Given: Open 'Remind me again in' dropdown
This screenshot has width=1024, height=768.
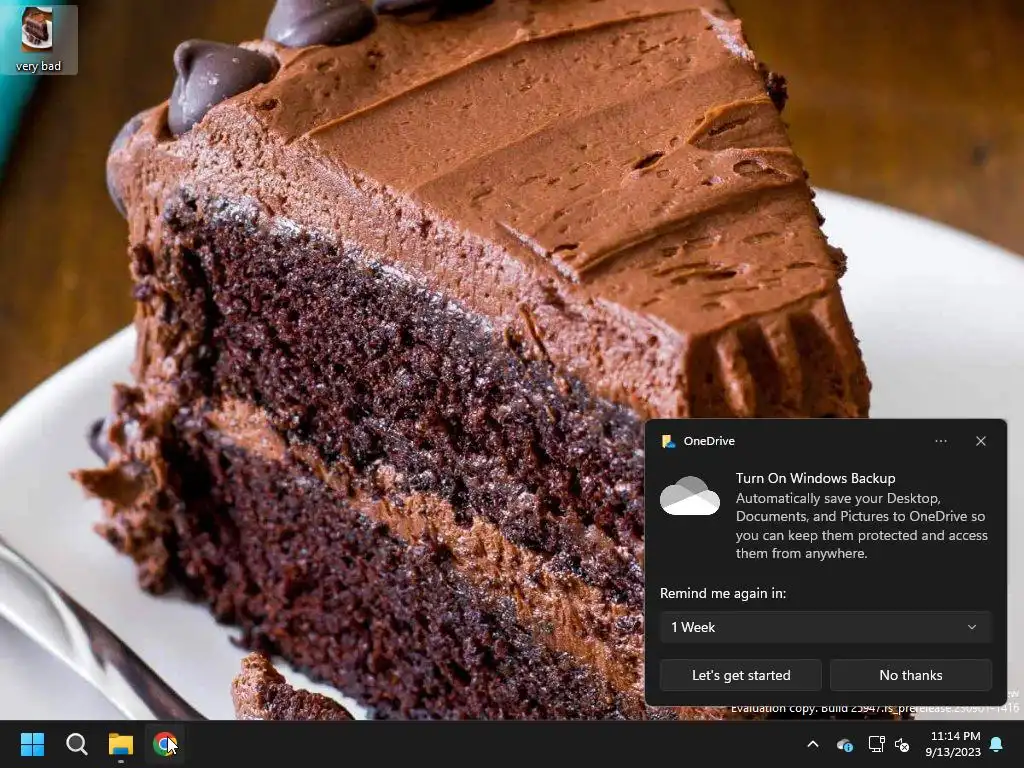Looking at the screenshot, I should tap(825, 627).
